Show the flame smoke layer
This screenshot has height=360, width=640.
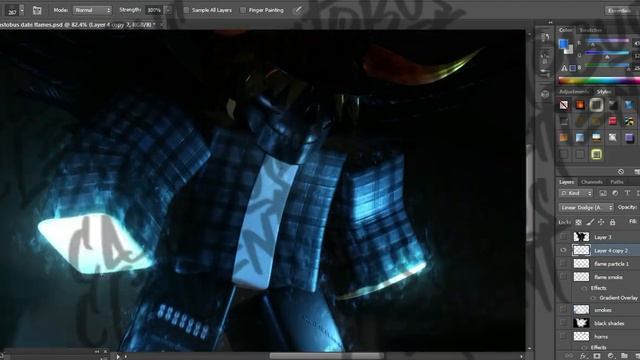tap(563, 277)
